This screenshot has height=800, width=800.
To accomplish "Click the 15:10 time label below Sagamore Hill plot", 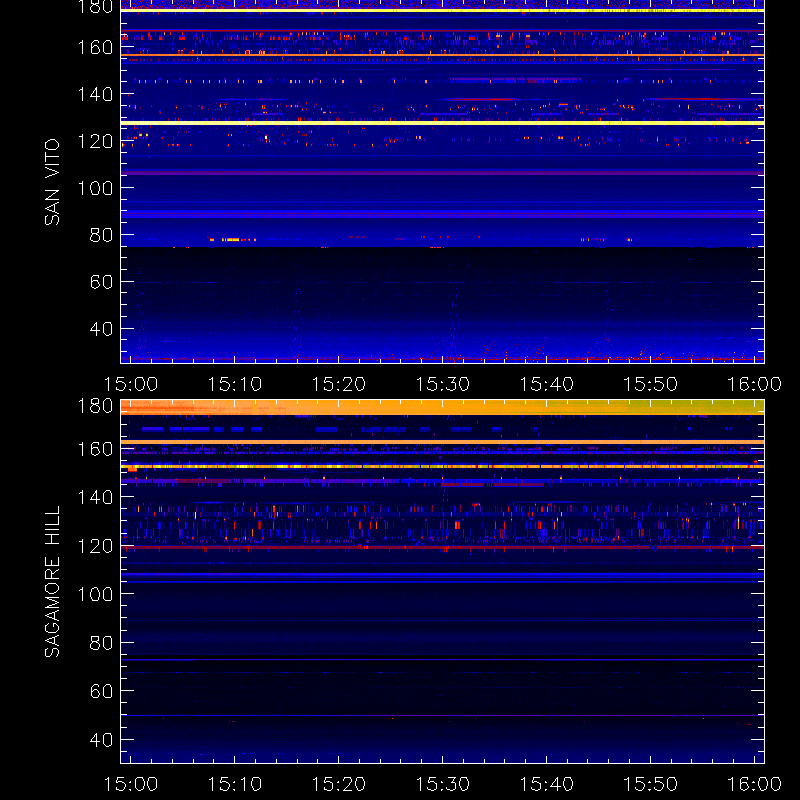I will [235, 784].
